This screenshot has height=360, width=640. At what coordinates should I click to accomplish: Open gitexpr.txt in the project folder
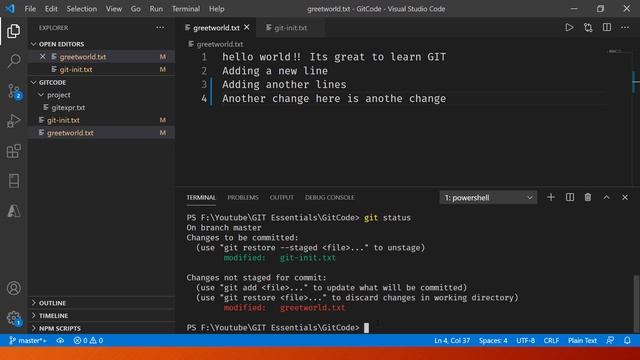(x=68, y=108)
